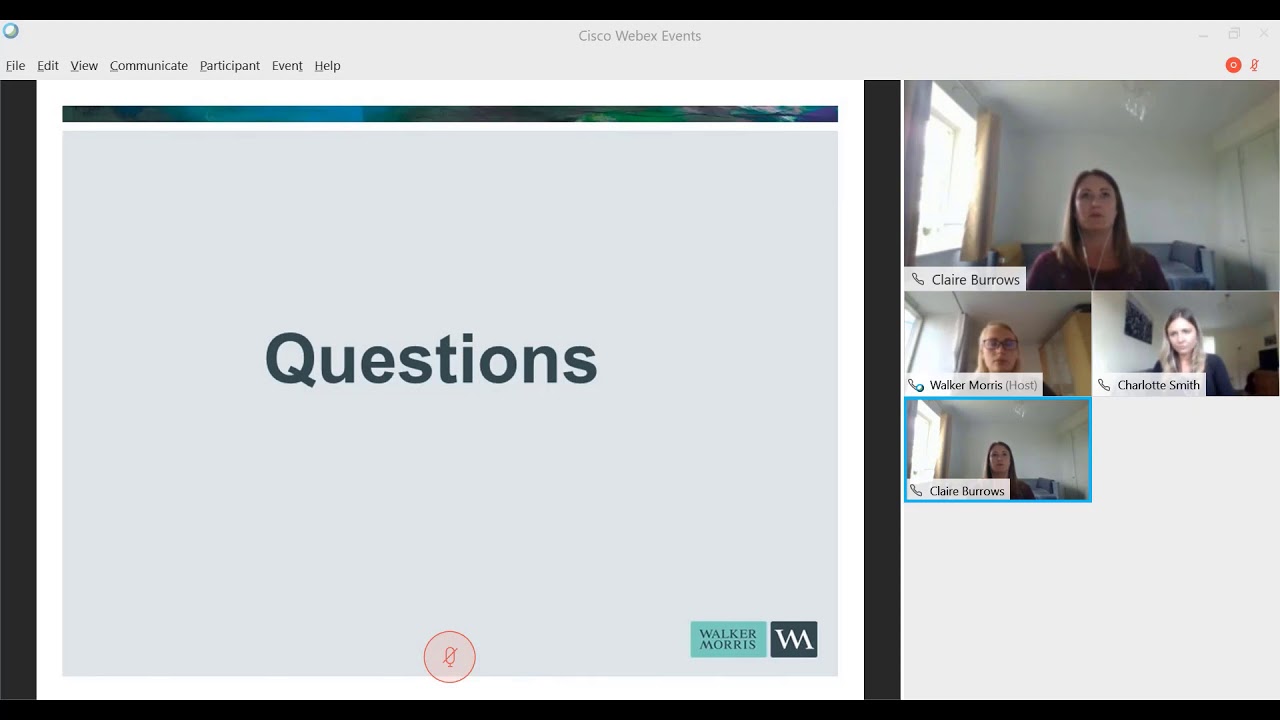Click the Cisco Webex Events window title
Screen dimensions: 1280x720
[x=640, y=36]
